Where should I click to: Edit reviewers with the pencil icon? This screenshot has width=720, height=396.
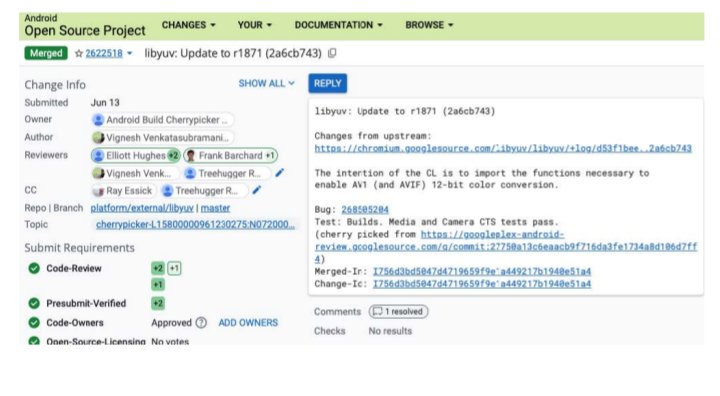(279, 173)
